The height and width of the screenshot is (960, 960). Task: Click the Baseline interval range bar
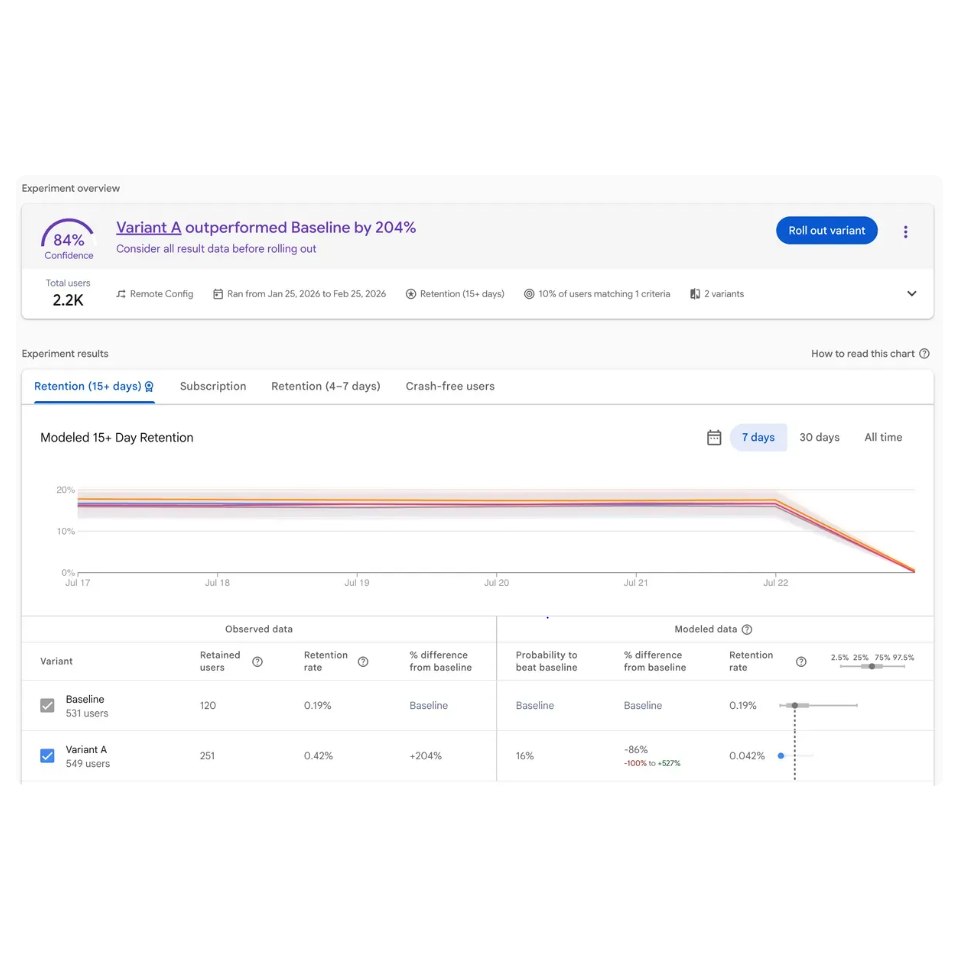818,705
